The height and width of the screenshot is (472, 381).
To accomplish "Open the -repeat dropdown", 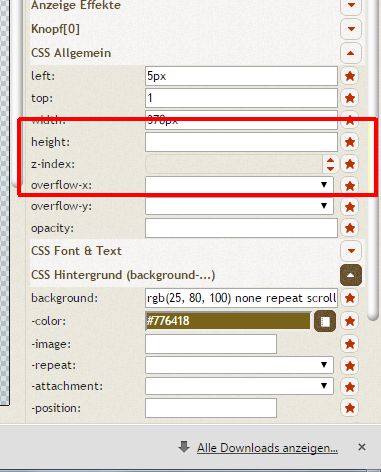I will [239, 365].
